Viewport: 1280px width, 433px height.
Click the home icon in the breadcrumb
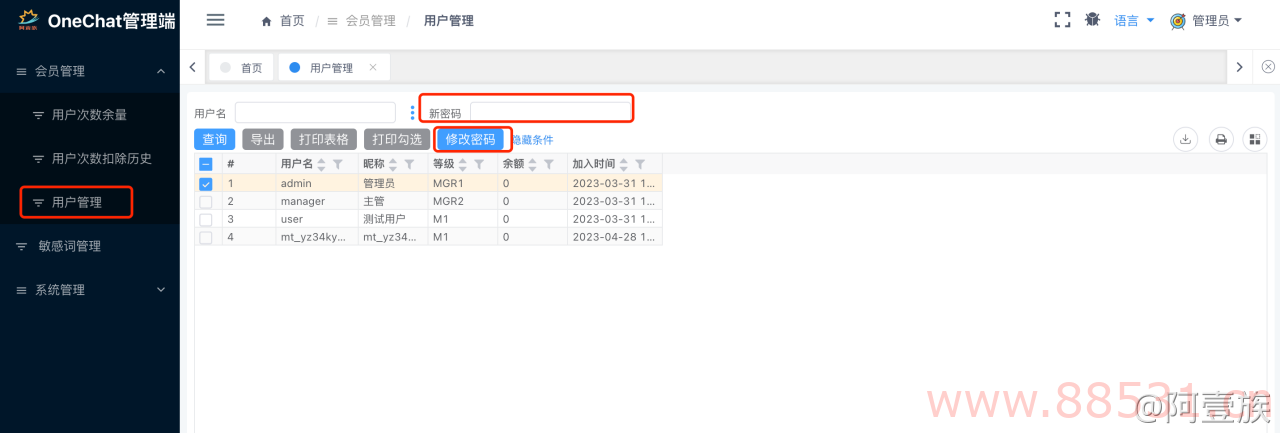tap(266, 21)
